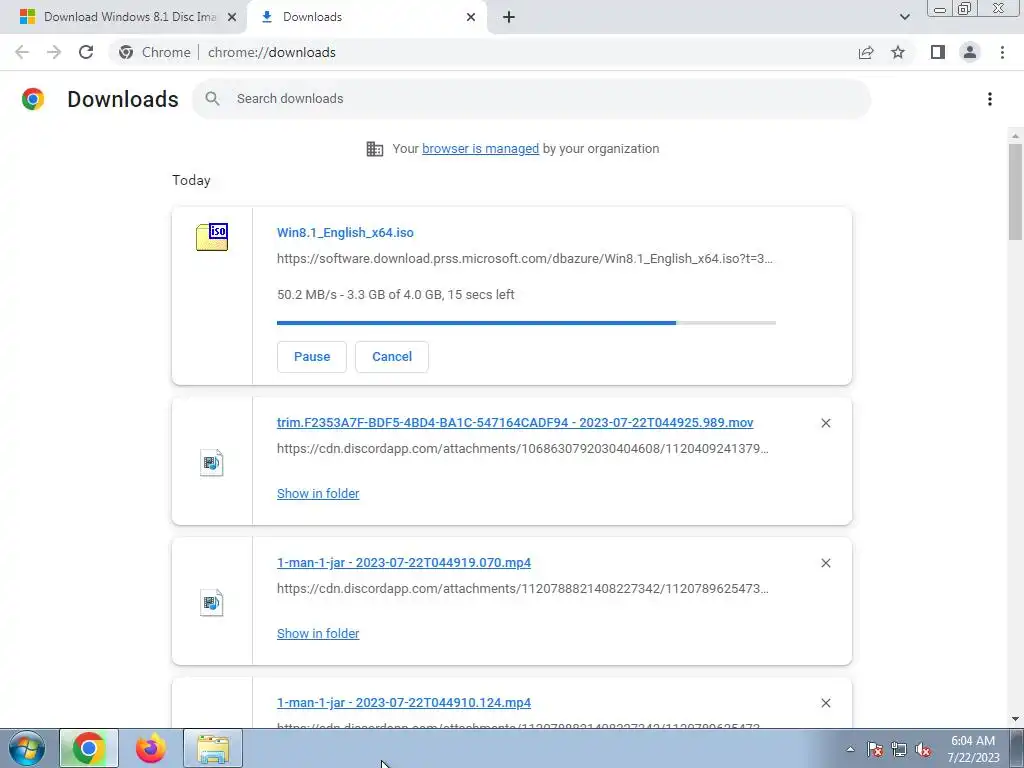Click cdn.discordapp.com URL under 044919.070.mp4
The width and height of the screenshot is (1024, 768).
pyautogui.click(x=522, y=588)
